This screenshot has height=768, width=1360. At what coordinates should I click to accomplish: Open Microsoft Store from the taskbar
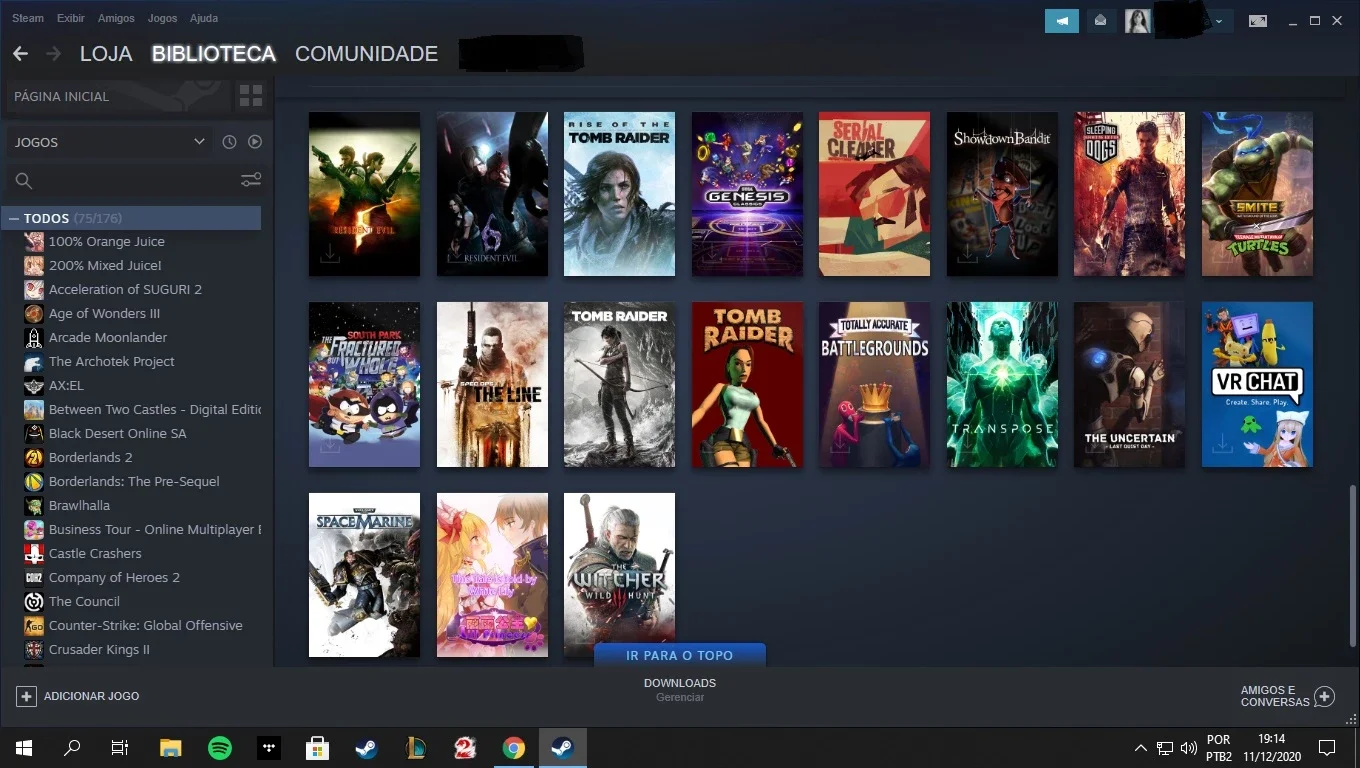(318, 748)
